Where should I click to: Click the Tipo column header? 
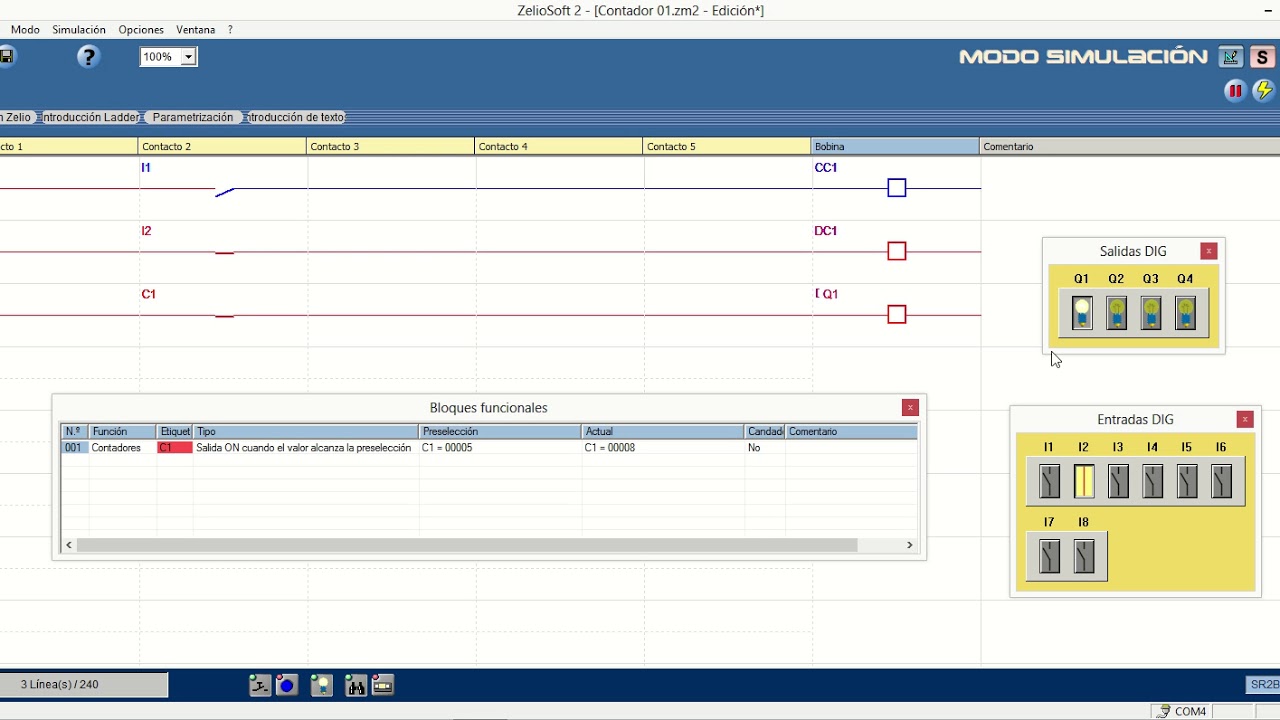click(x=306, y=431)
